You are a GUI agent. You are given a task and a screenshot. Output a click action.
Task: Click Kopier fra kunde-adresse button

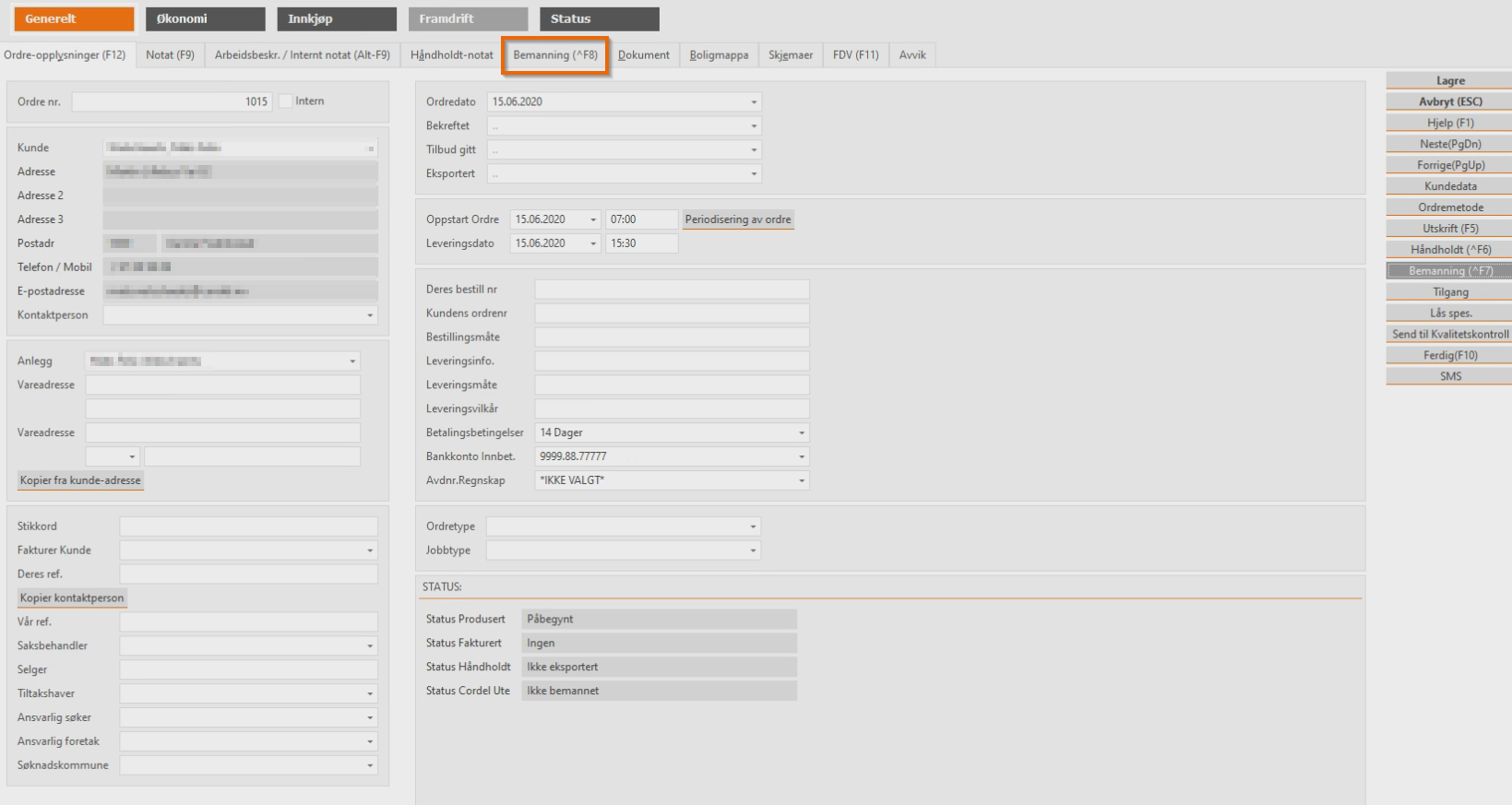pos(80,480)
